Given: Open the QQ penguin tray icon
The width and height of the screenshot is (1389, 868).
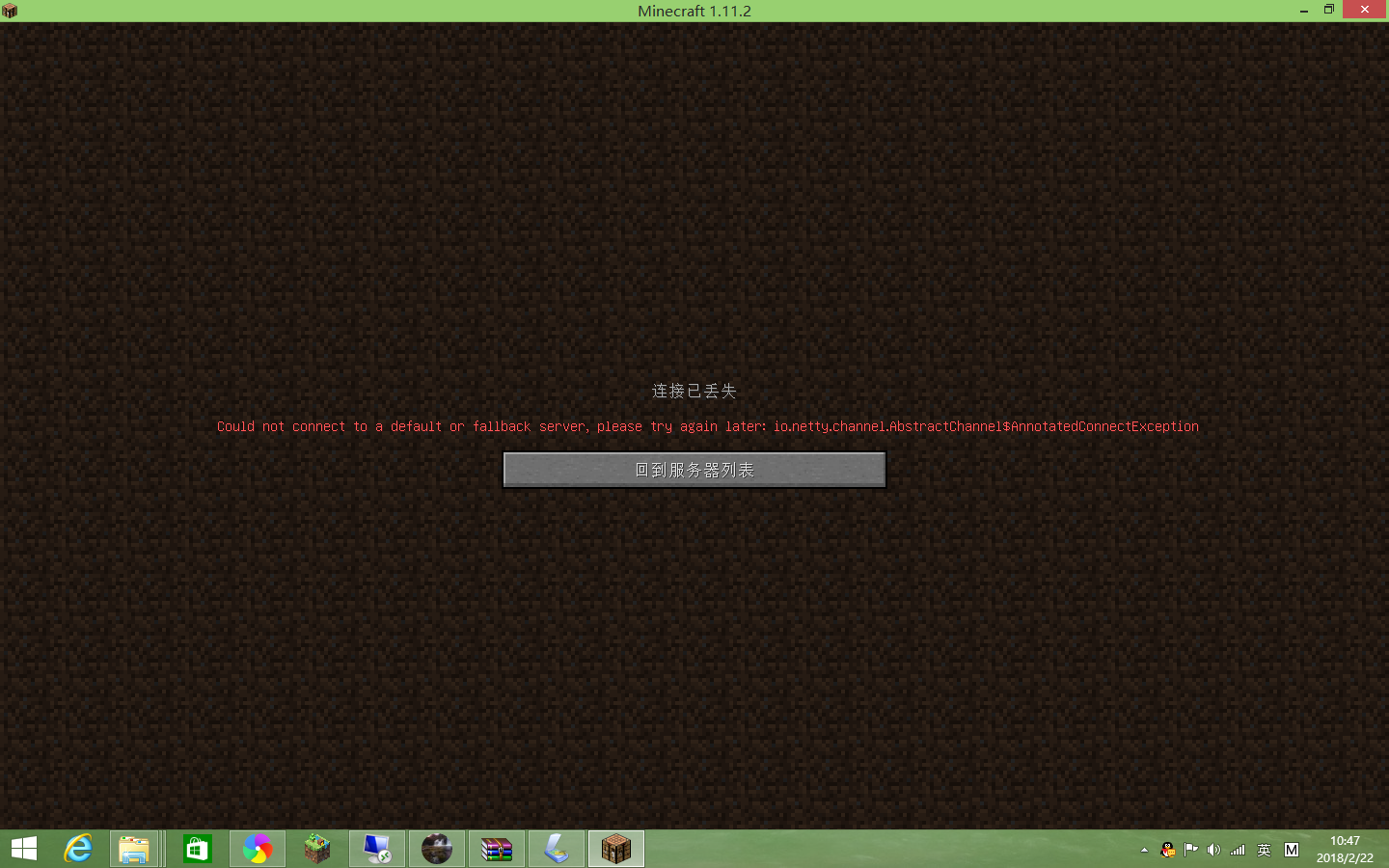Looking at the screenshot, I should pos(1168,850).
